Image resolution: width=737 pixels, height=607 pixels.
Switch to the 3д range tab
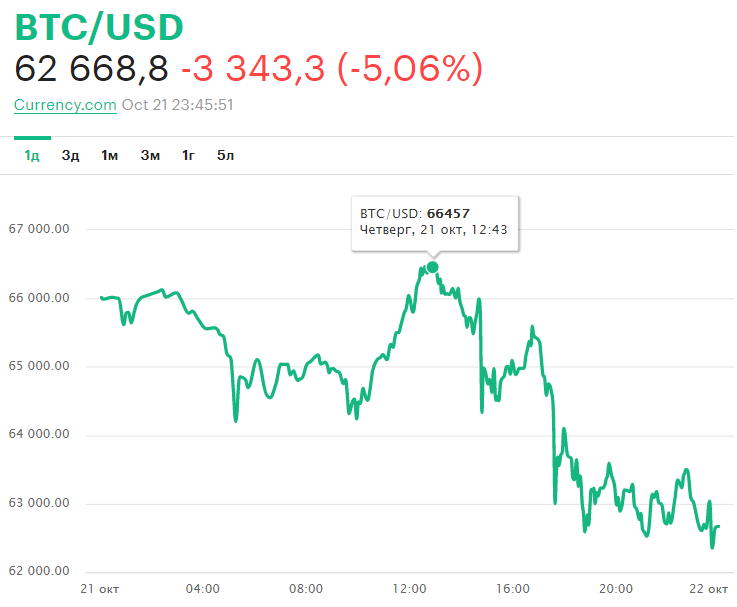[70, 155]
